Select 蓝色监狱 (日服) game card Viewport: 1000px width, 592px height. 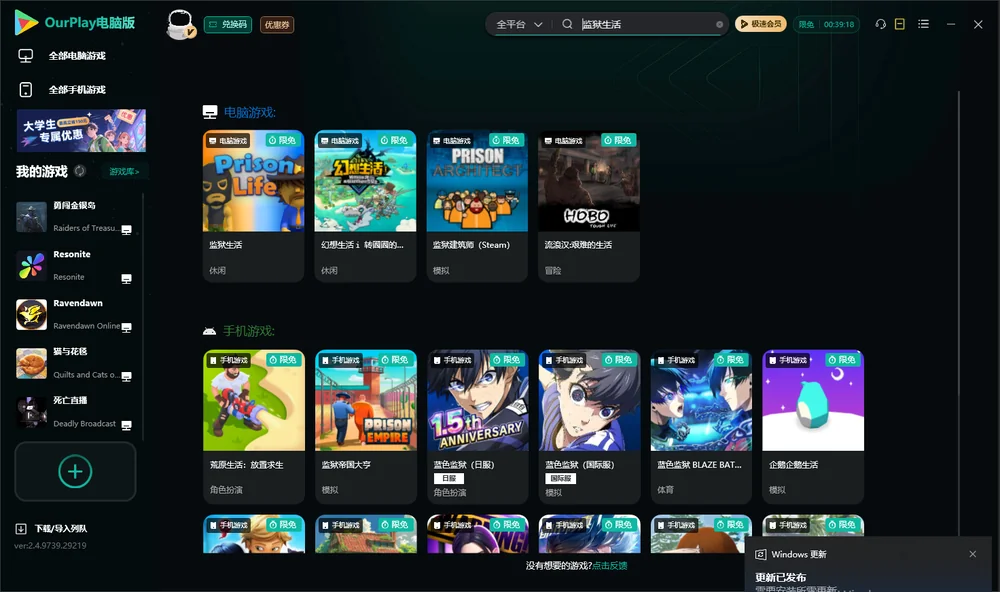click(x=478, y=426)
